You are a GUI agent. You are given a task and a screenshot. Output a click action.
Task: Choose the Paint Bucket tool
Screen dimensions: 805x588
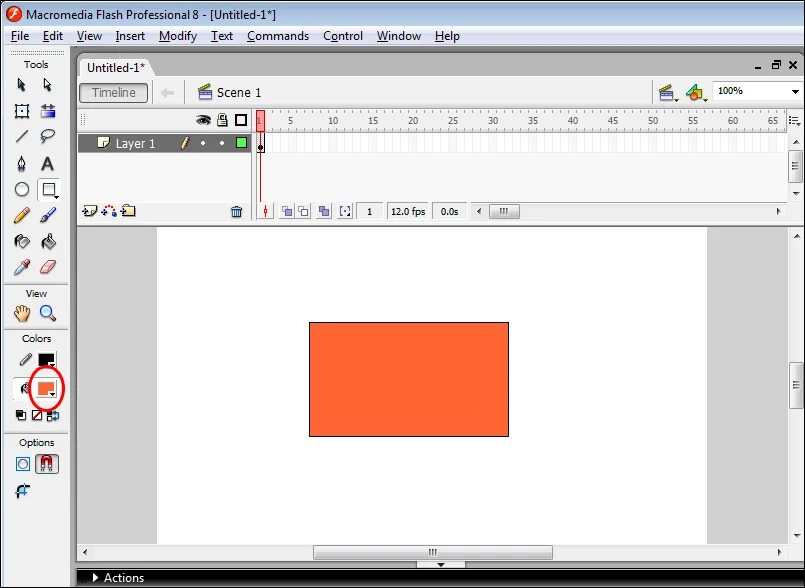click(x=48, y=241)
